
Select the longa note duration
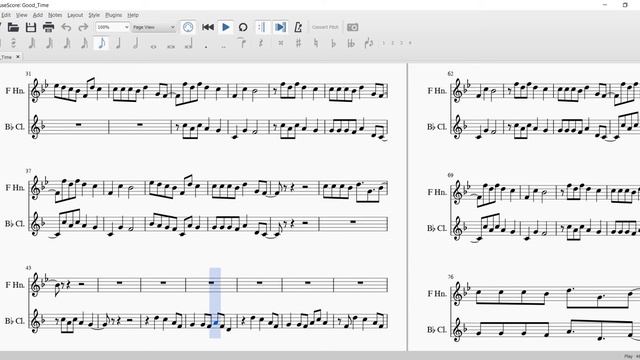click(x=189, y=44)
